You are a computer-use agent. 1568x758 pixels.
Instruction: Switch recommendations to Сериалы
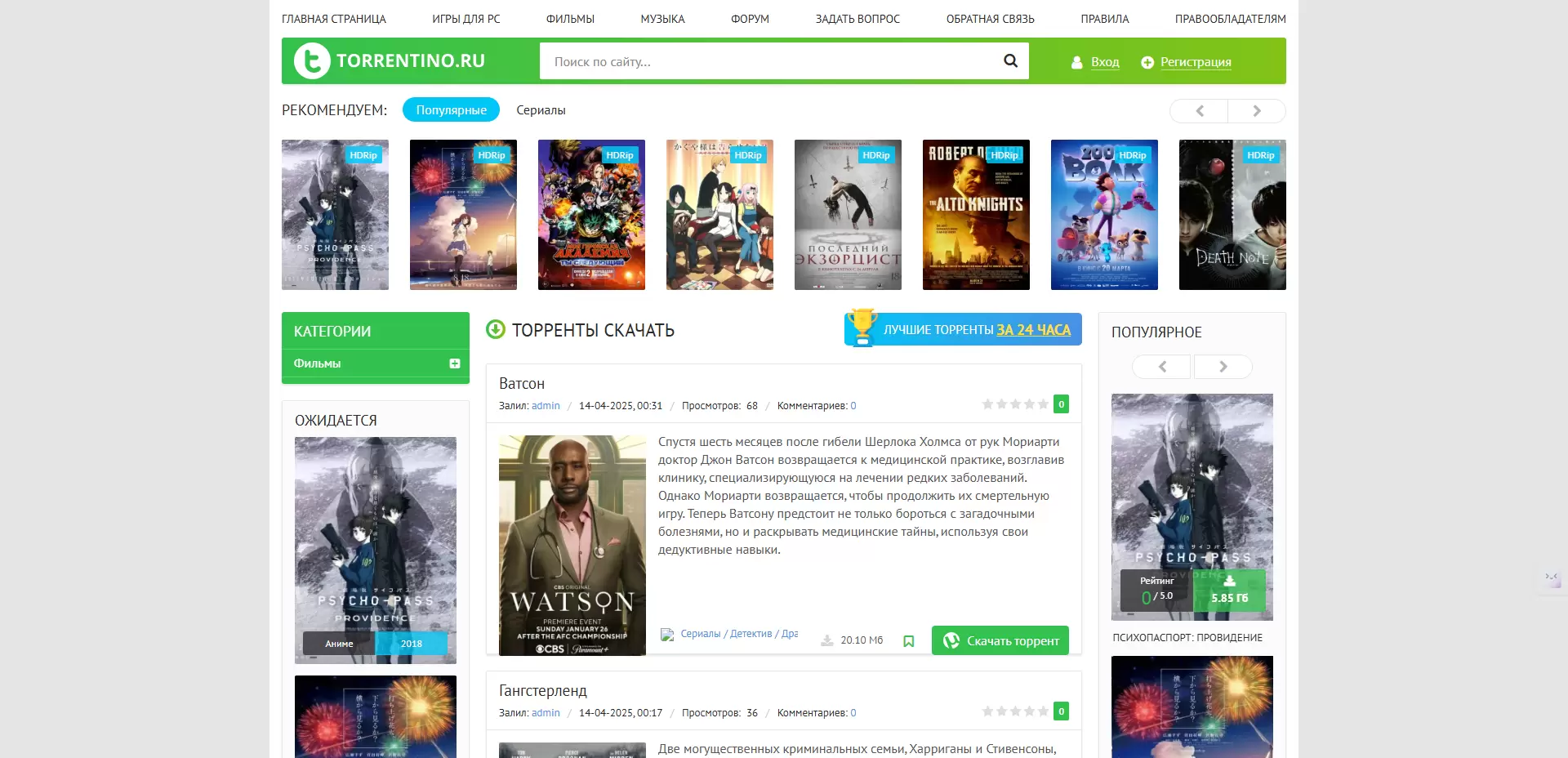[x=541, y=110]
